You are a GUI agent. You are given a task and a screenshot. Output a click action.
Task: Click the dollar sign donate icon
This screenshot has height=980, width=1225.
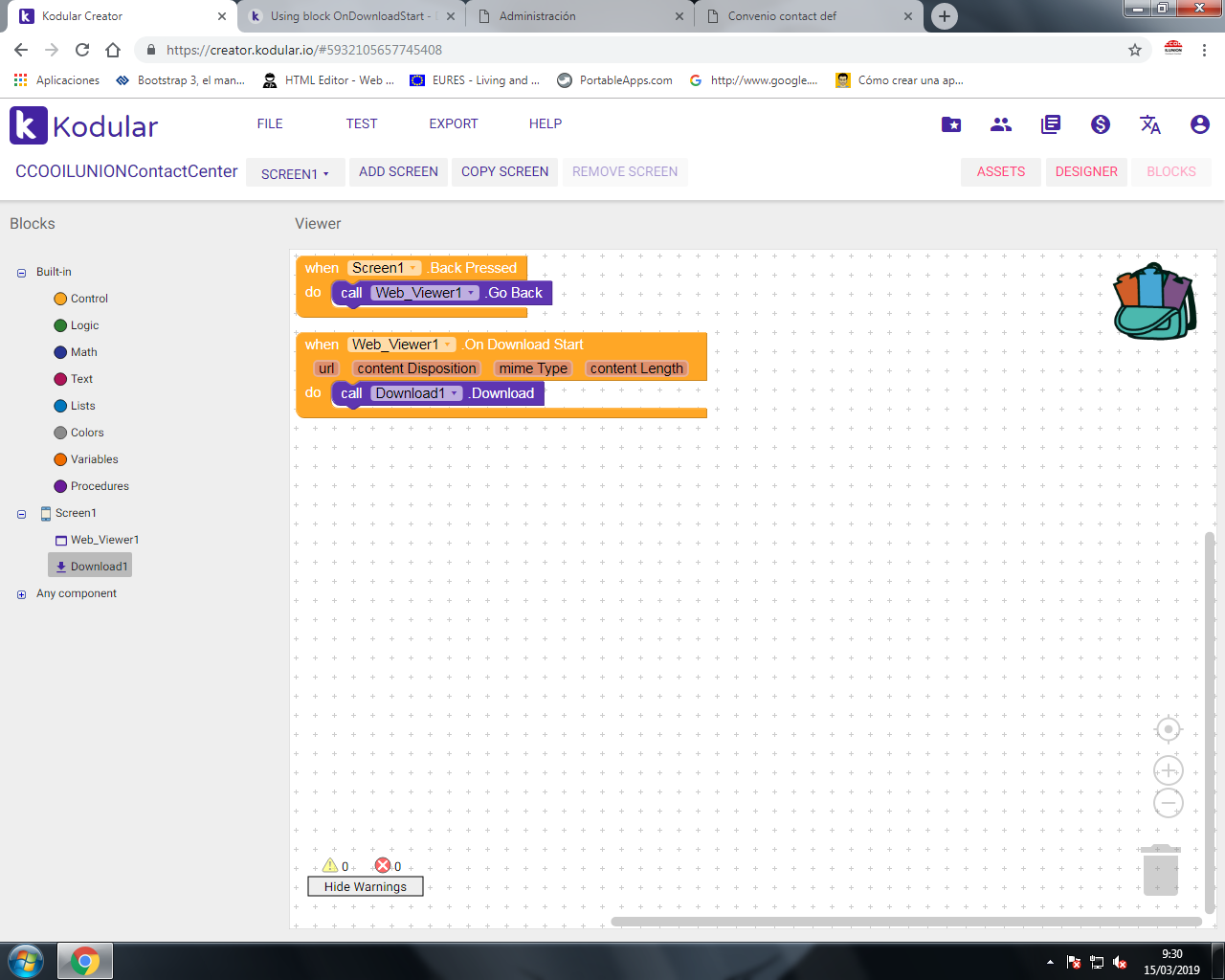(x=1100, y=124)
